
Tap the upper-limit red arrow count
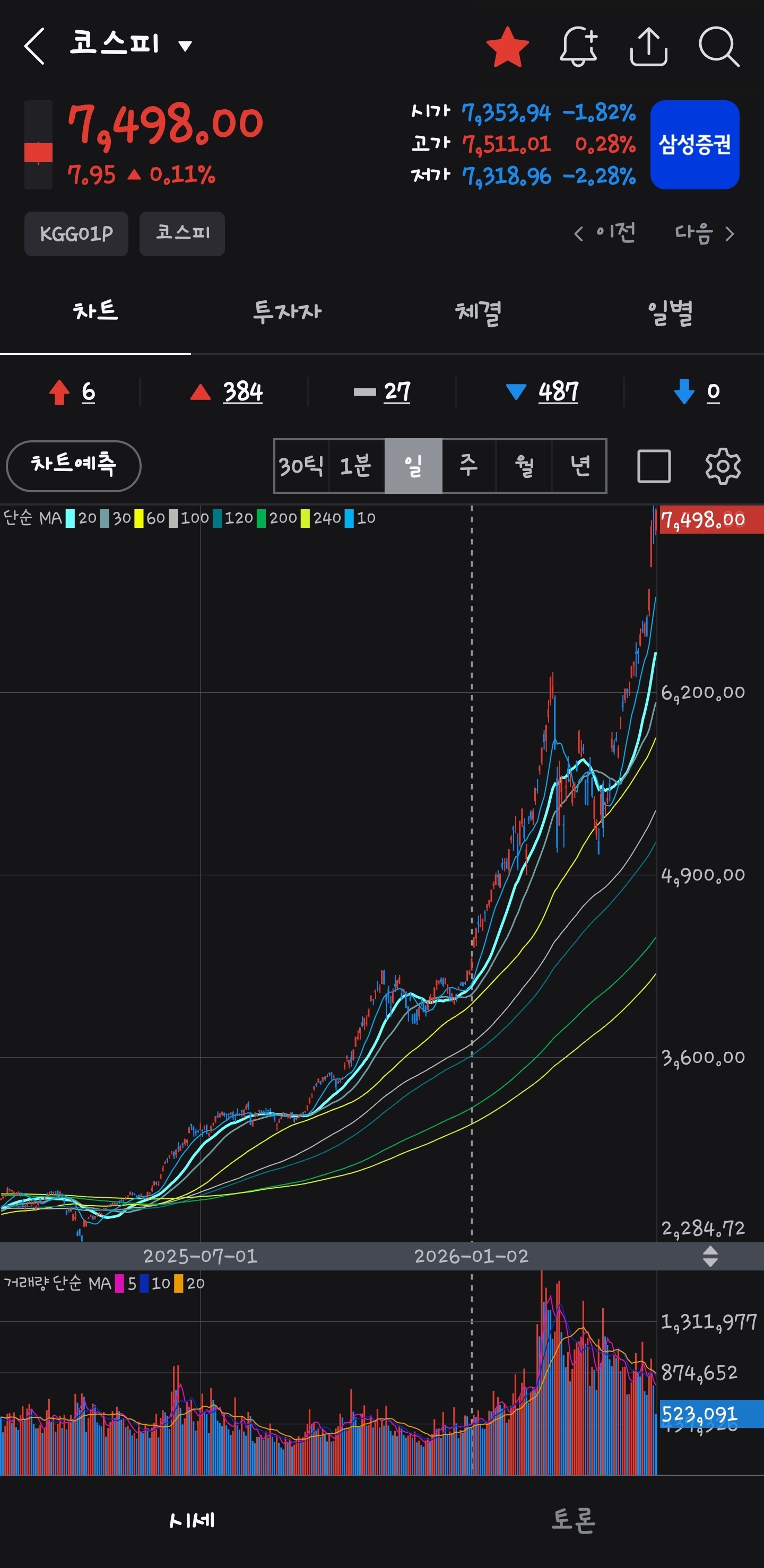click(72, 392)
